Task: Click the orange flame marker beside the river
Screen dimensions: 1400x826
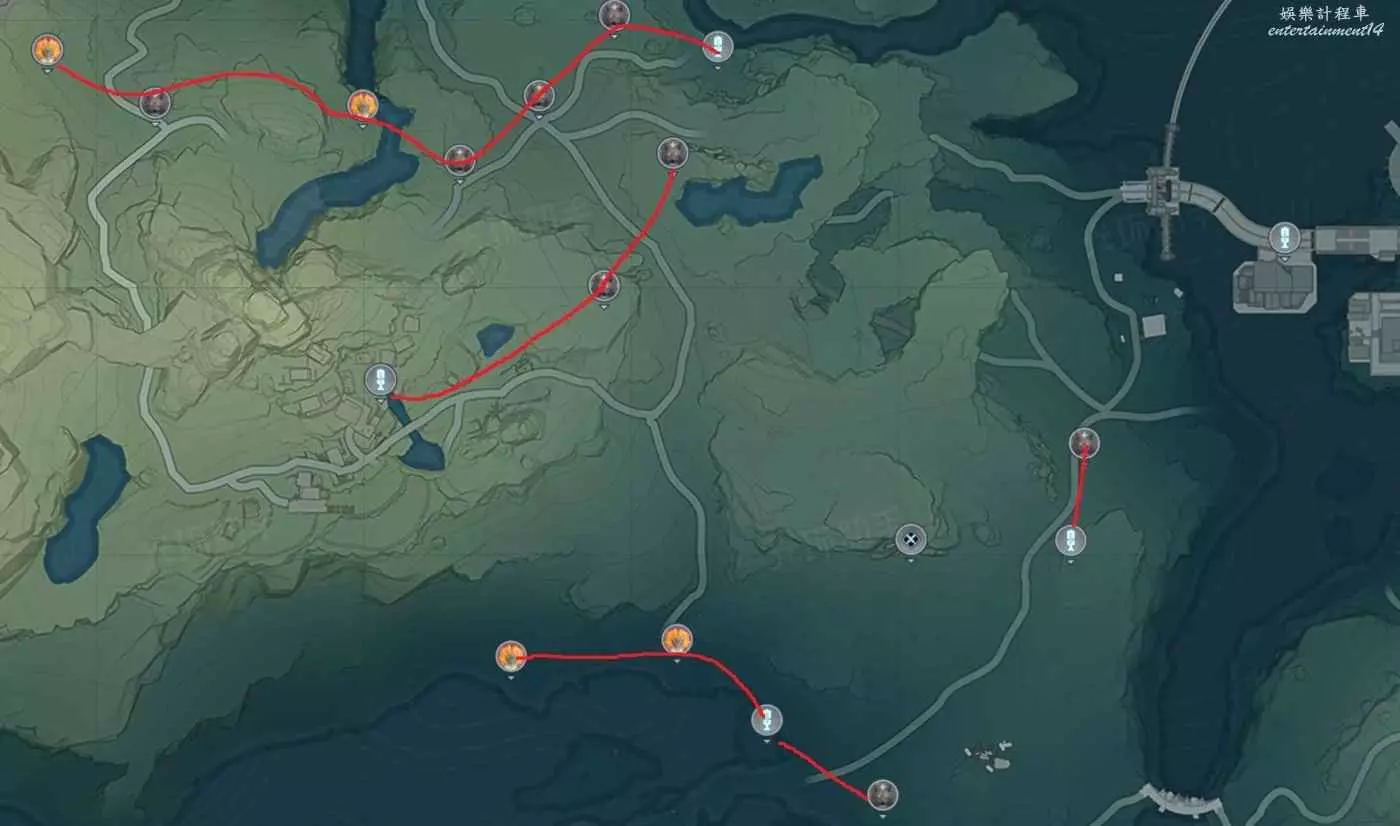Action: pyautogui.click(x=363, y=104)
